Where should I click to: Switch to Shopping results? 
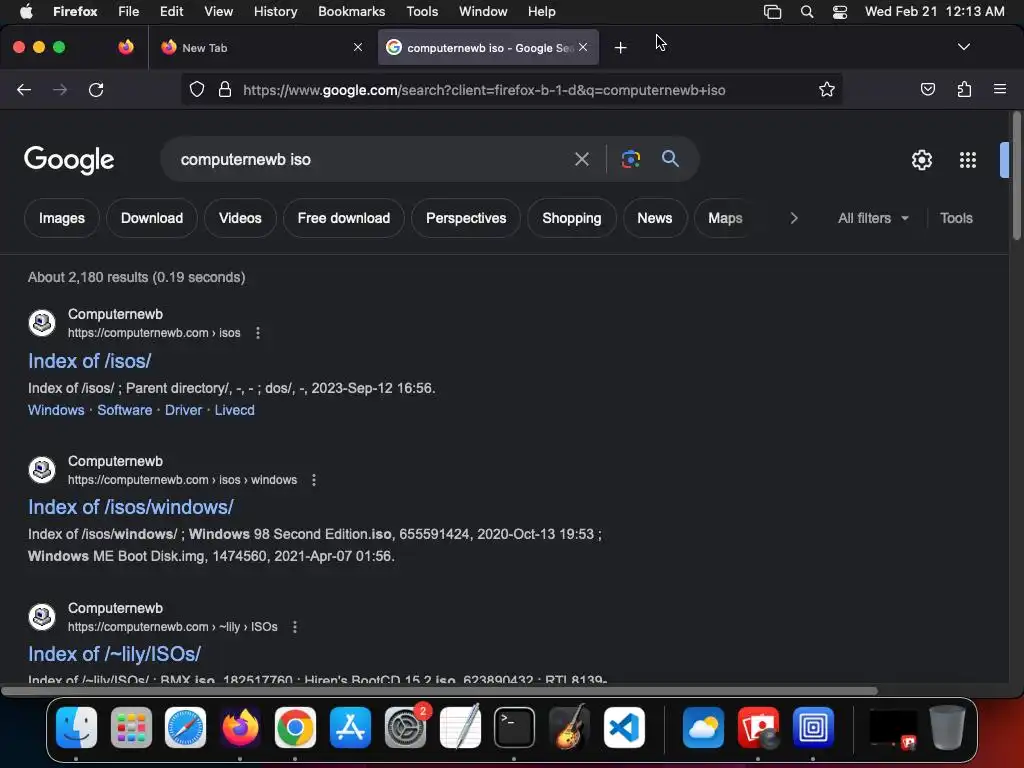[571, 218]
